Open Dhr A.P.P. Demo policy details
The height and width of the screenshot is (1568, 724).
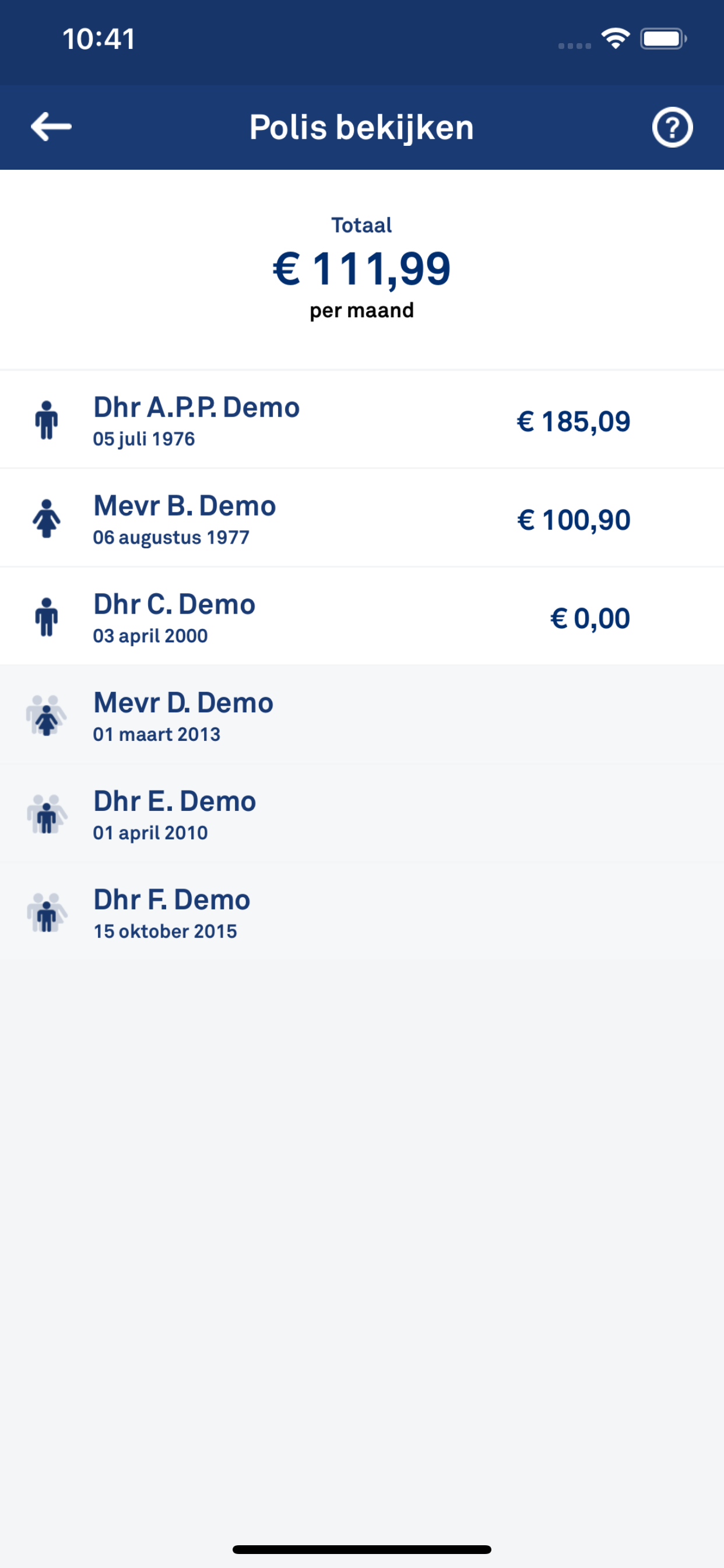pyautogui.click(x=196, y=408)
